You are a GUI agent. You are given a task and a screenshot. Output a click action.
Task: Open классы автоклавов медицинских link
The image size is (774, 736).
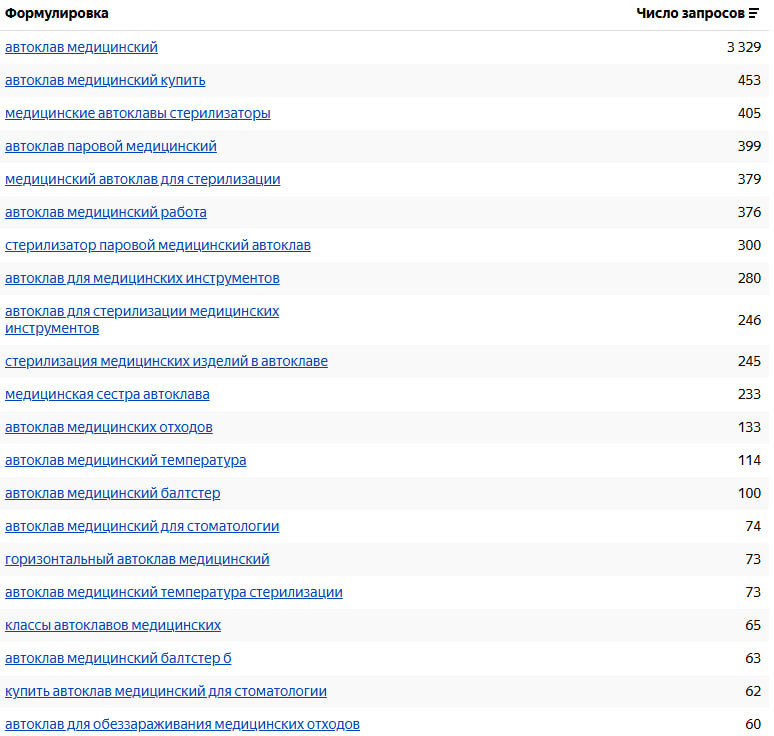113,625
